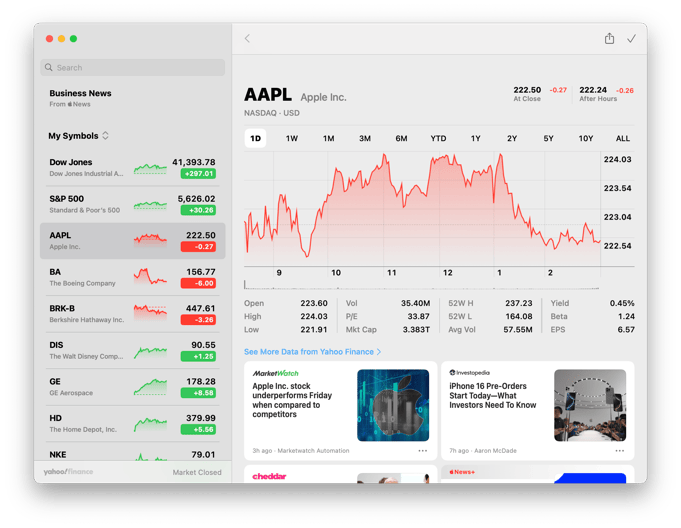Viewport: 681px width, 528px height.
Task: Open See More Data from Yahoo Finance
Action: click(312, 352)
